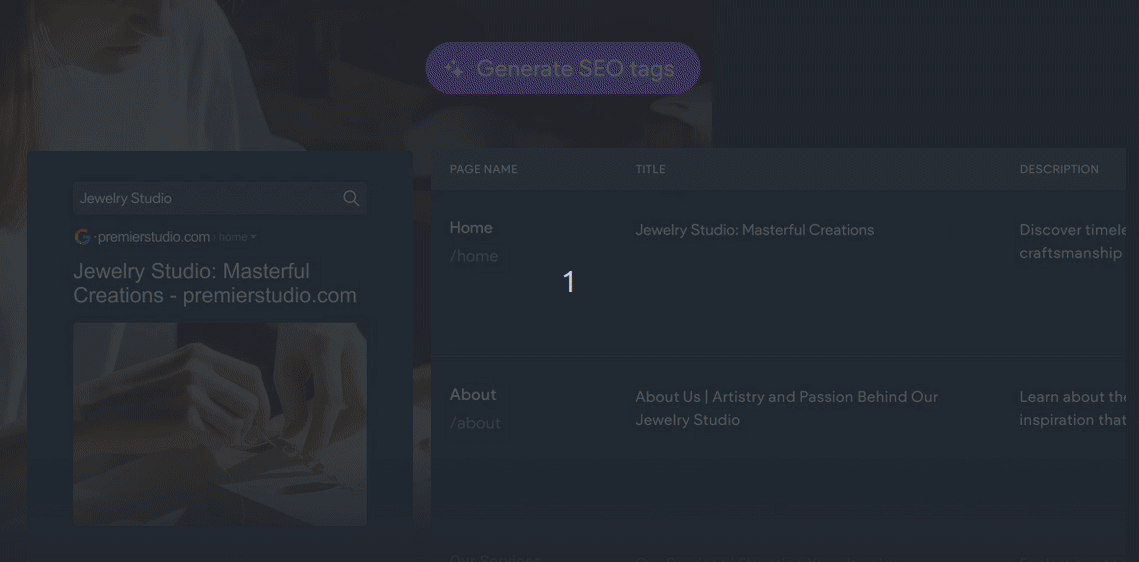Click the sparkle icon in Generate button

pyautogui.click(x=455, y=69)
